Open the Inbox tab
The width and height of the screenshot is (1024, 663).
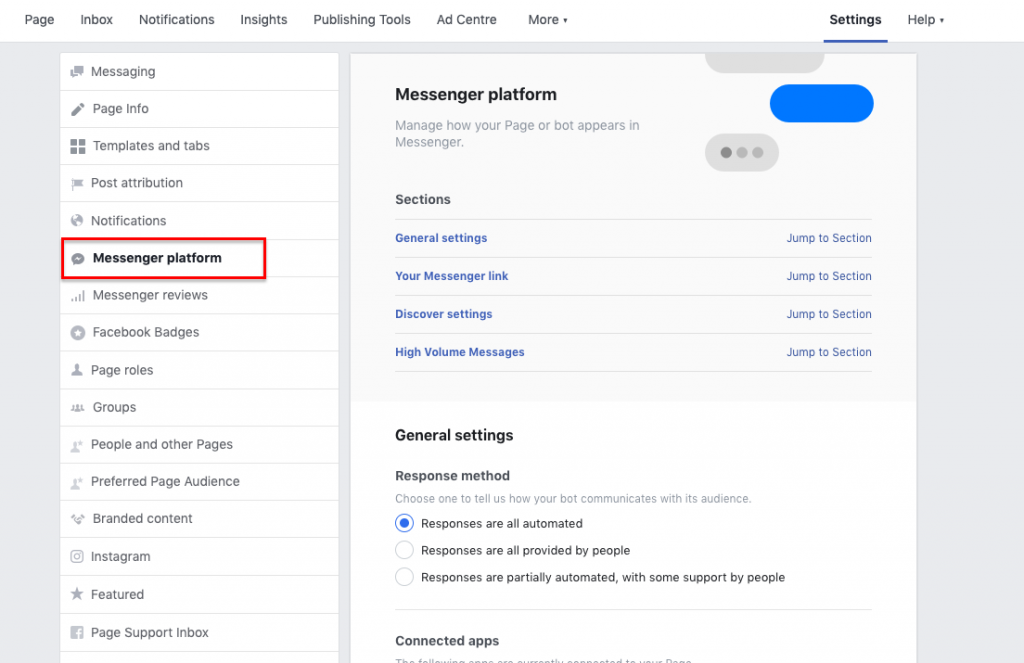pos(97,20)
